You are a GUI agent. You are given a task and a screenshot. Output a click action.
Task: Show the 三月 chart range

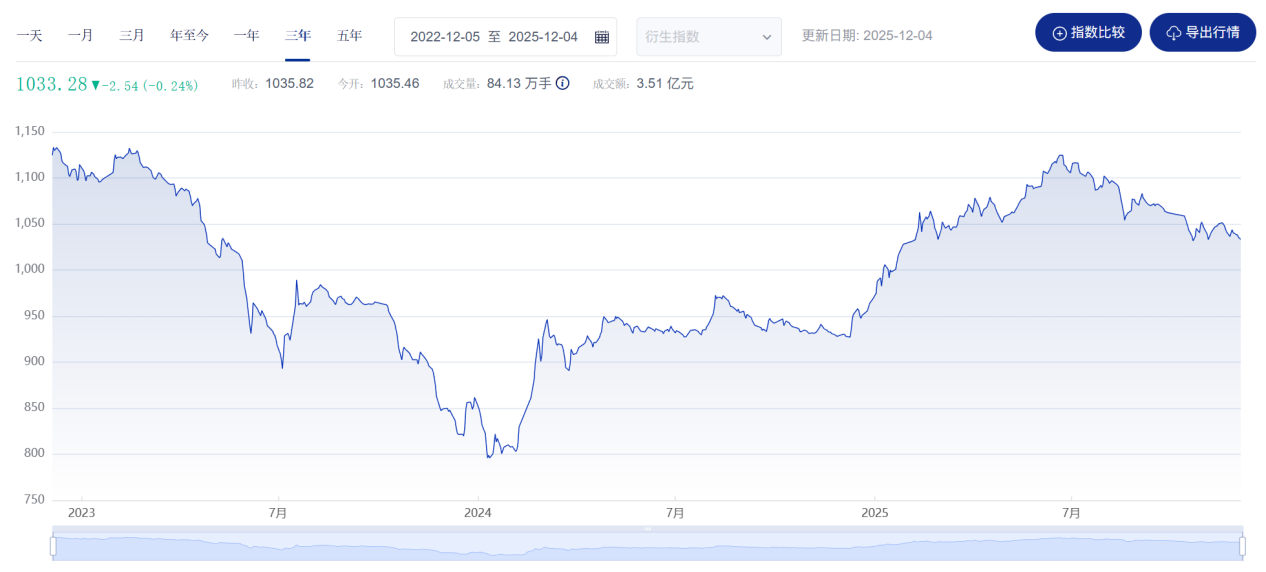132,36
